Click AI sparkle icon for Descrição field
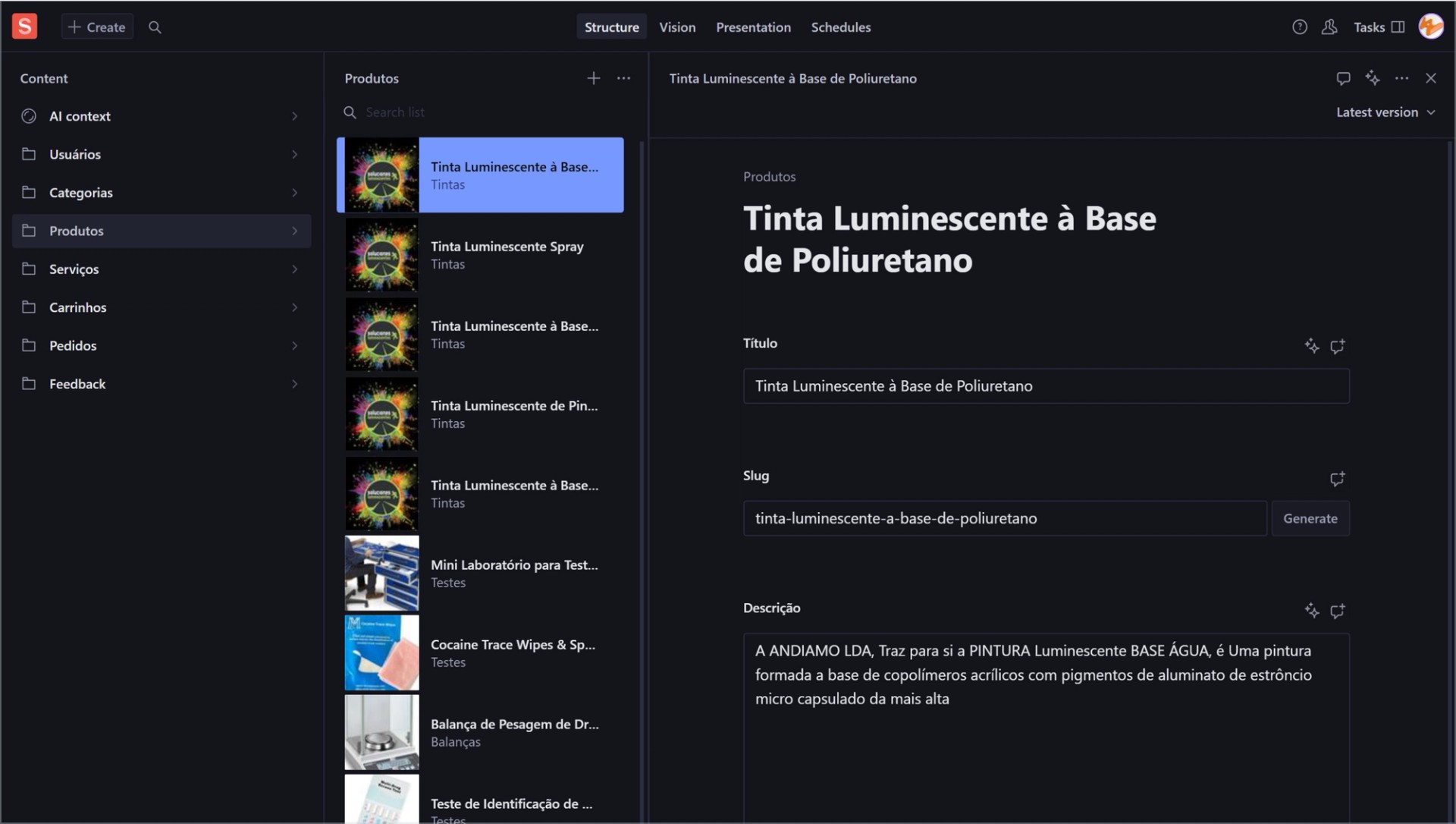The height and width of the screenshot is (824, 1456). point(1311,611)
